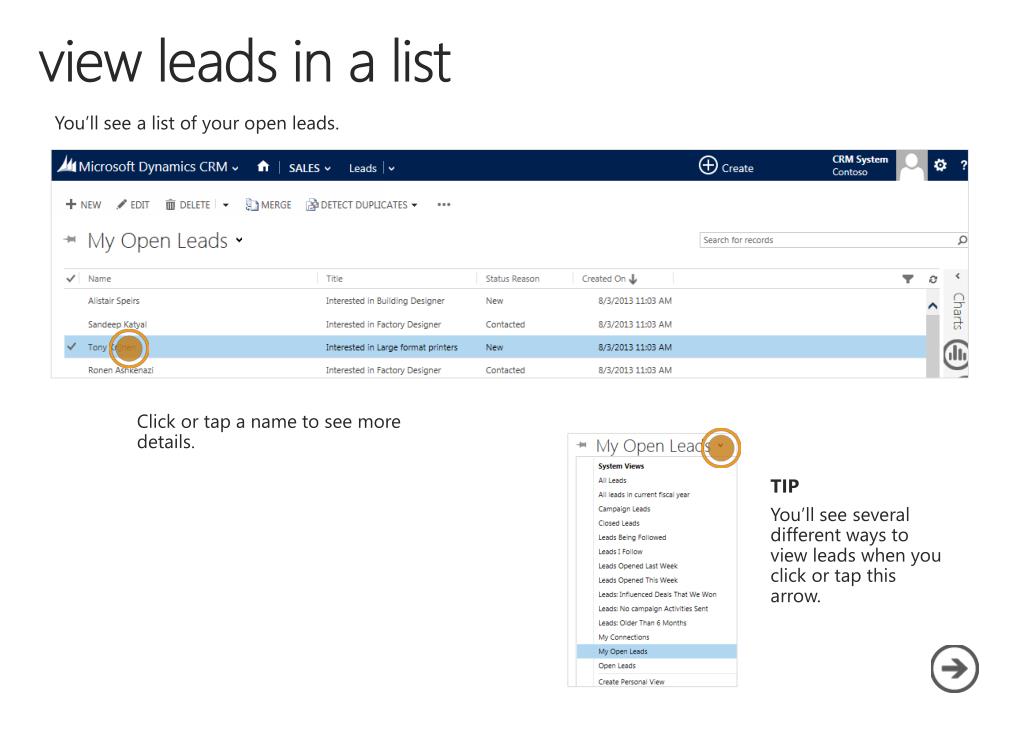The width and height of the screenshot is (1024, 739).
Task: Click the Create plus icon
Action: click(x=708, y=165)
